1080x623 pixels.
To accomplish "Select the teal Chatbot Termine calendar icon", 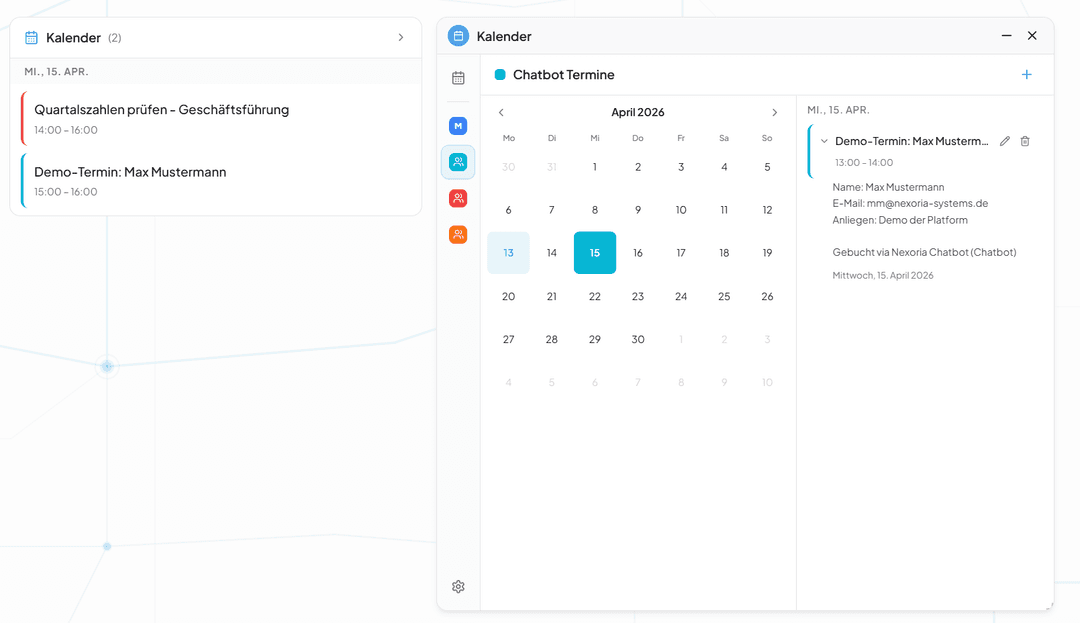I will pos(458,162).
